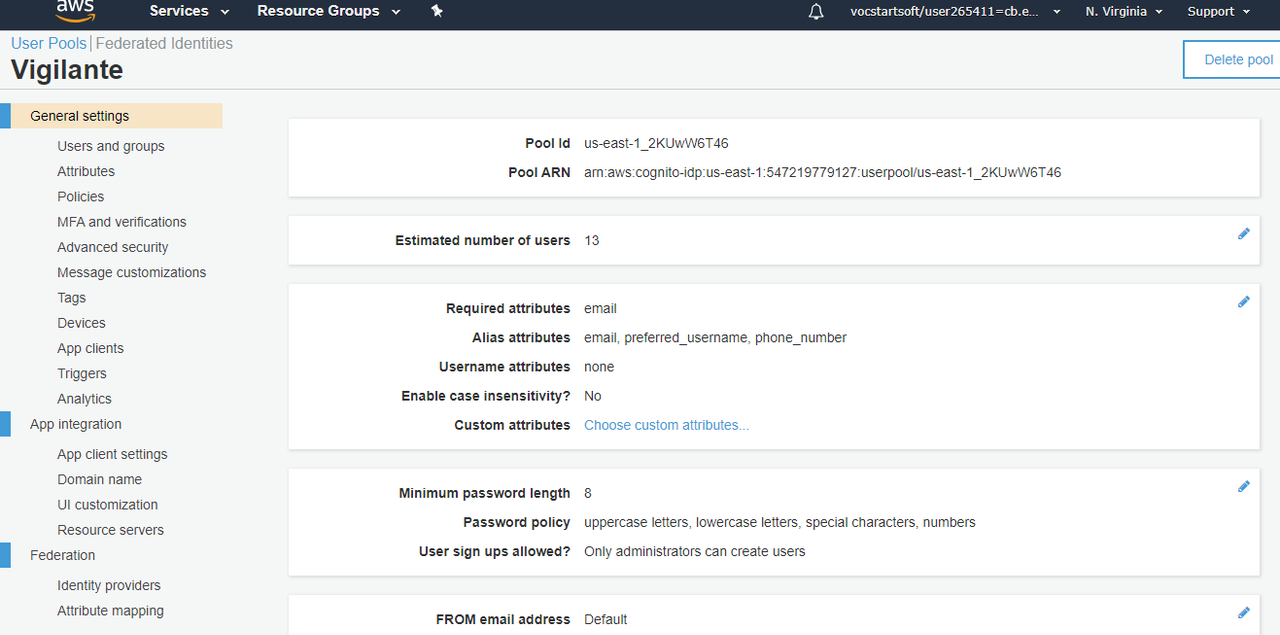Expand the Resource Groups dropdown

click(328, 11)
